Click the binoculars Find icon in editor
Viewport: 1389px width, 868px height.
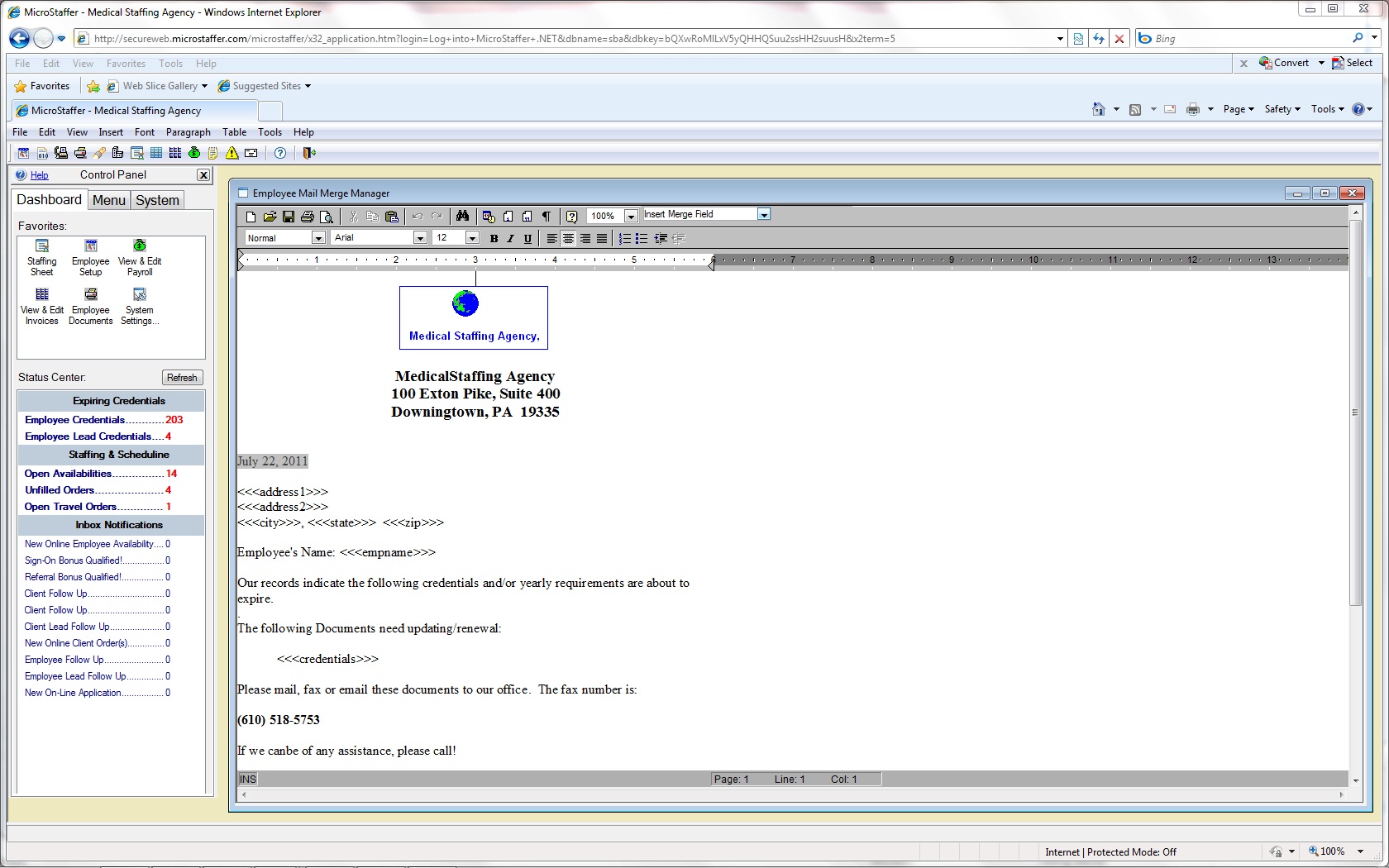click(x=462, y=217)
